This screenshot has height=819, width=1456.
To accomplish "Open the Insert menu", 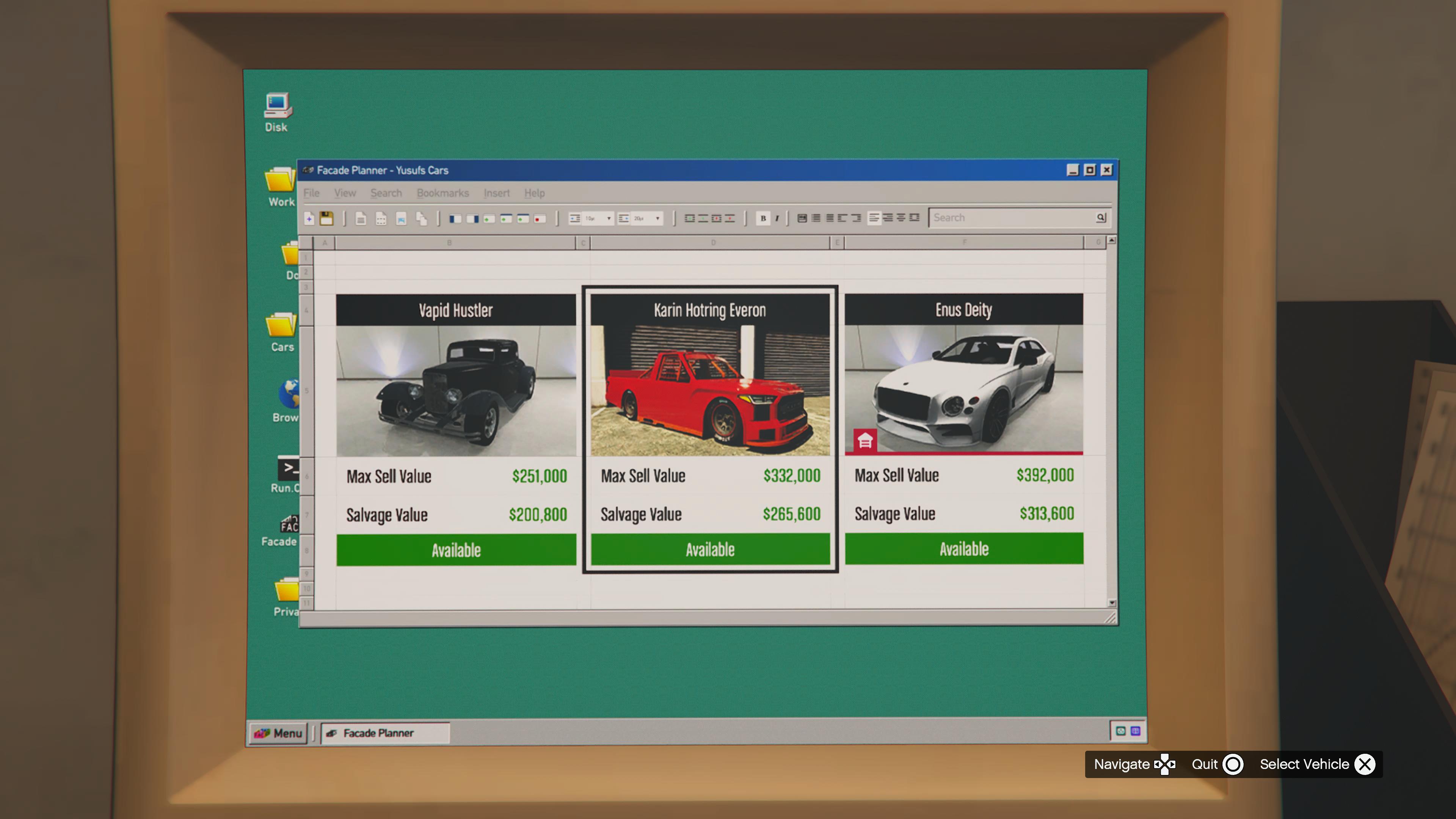I will coord(496,193).
